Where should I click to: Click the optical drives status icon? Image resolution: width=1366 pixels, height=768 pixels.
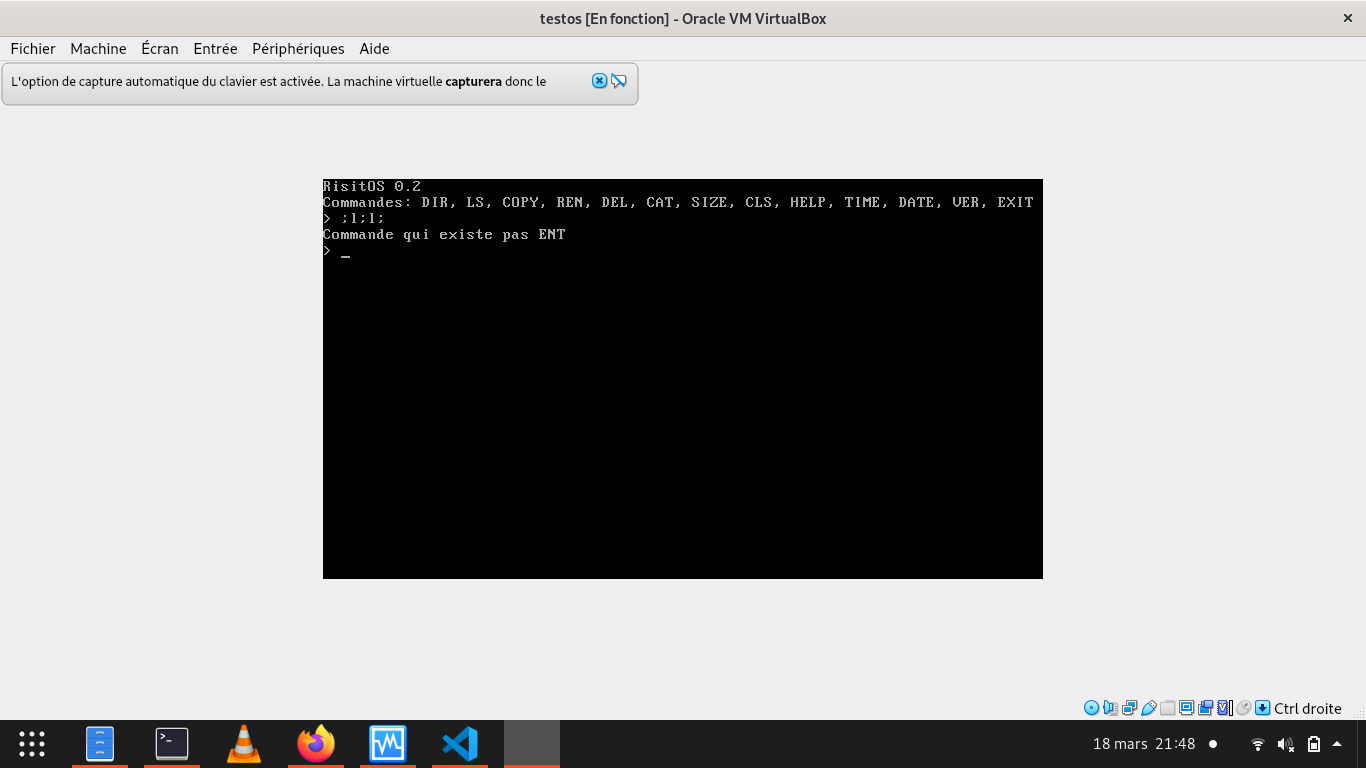pos(1092,708)
